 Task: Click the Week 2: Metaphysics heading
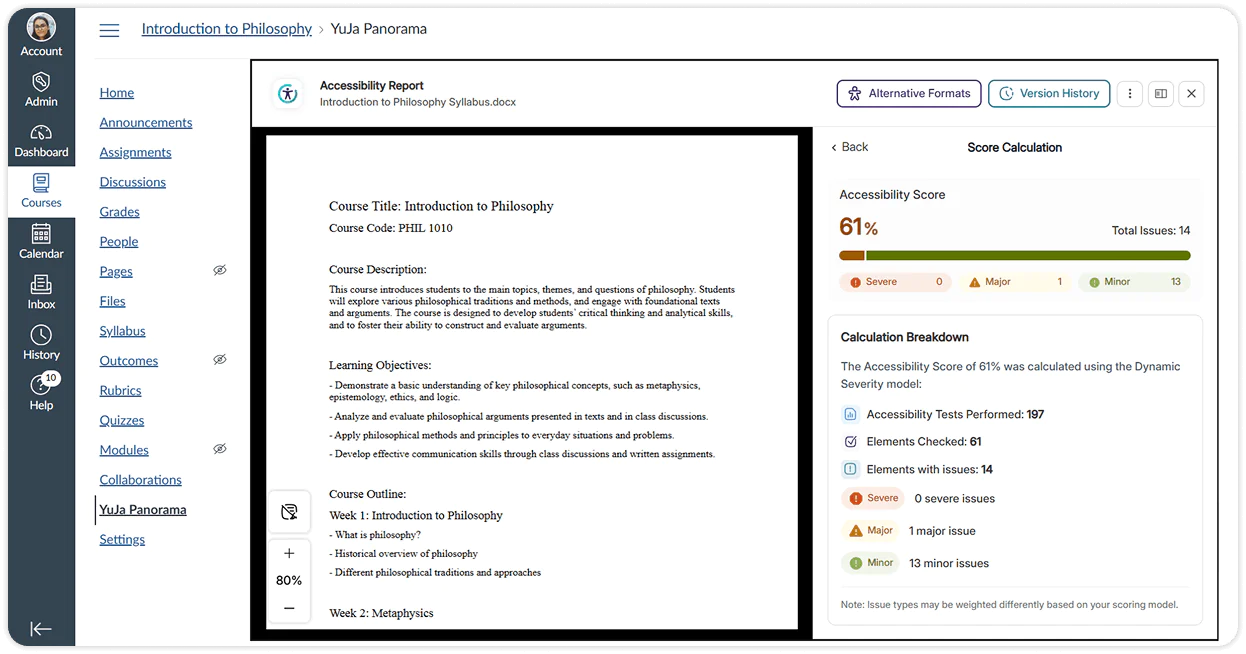(x=381, y=613)
